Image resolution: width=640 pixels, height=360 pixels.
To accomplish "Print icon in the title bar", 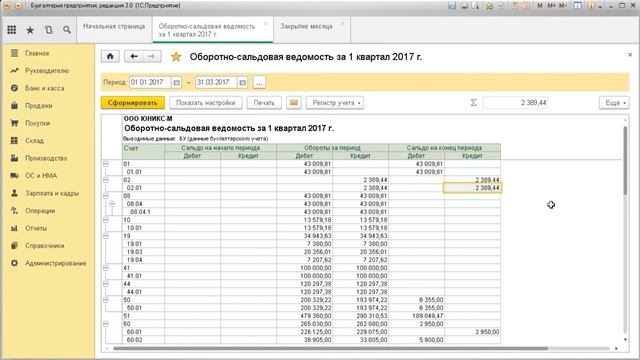I will (x=464, y=6).
